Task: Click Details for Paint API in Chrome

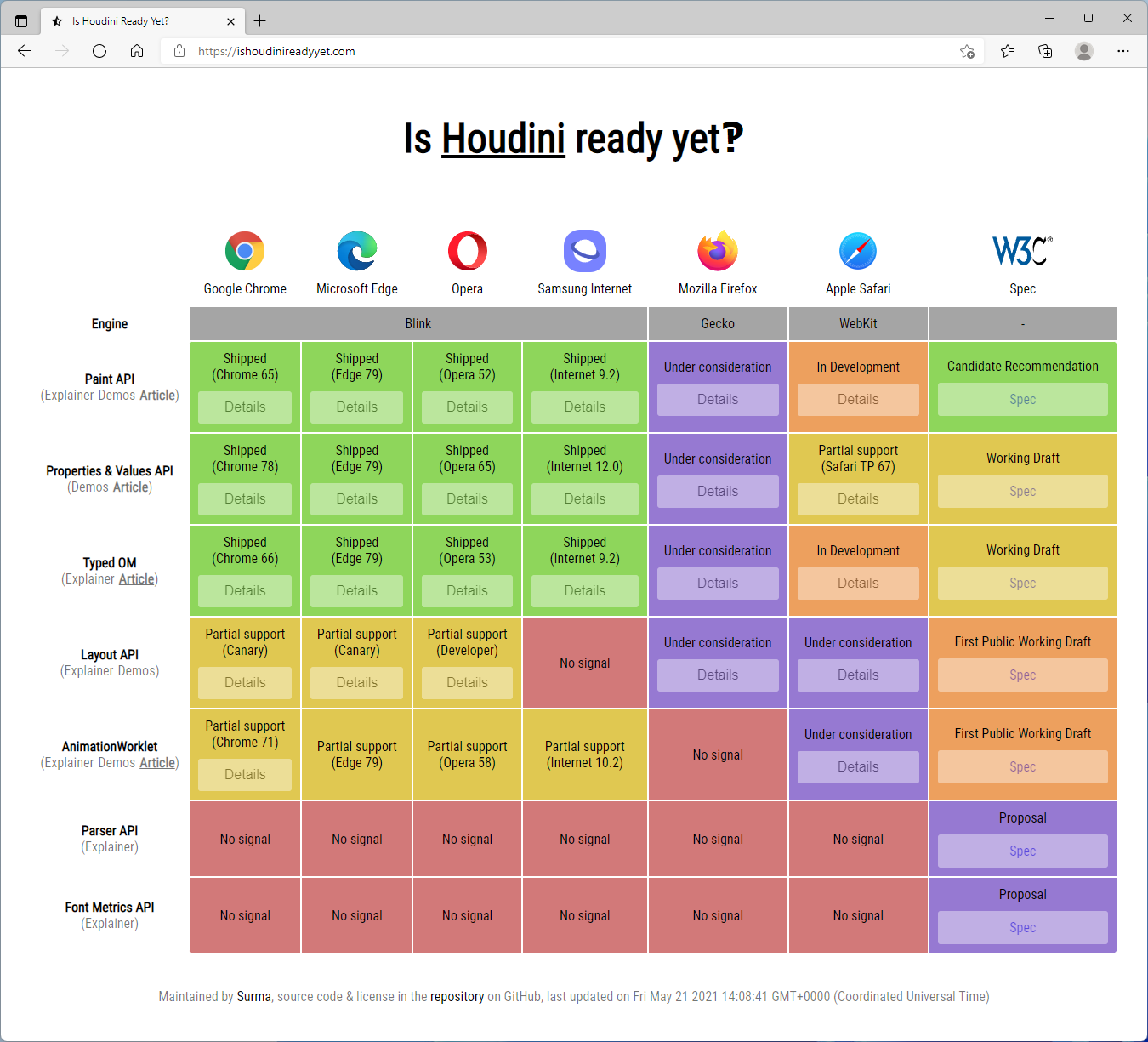Action: (x=245, y=407)
